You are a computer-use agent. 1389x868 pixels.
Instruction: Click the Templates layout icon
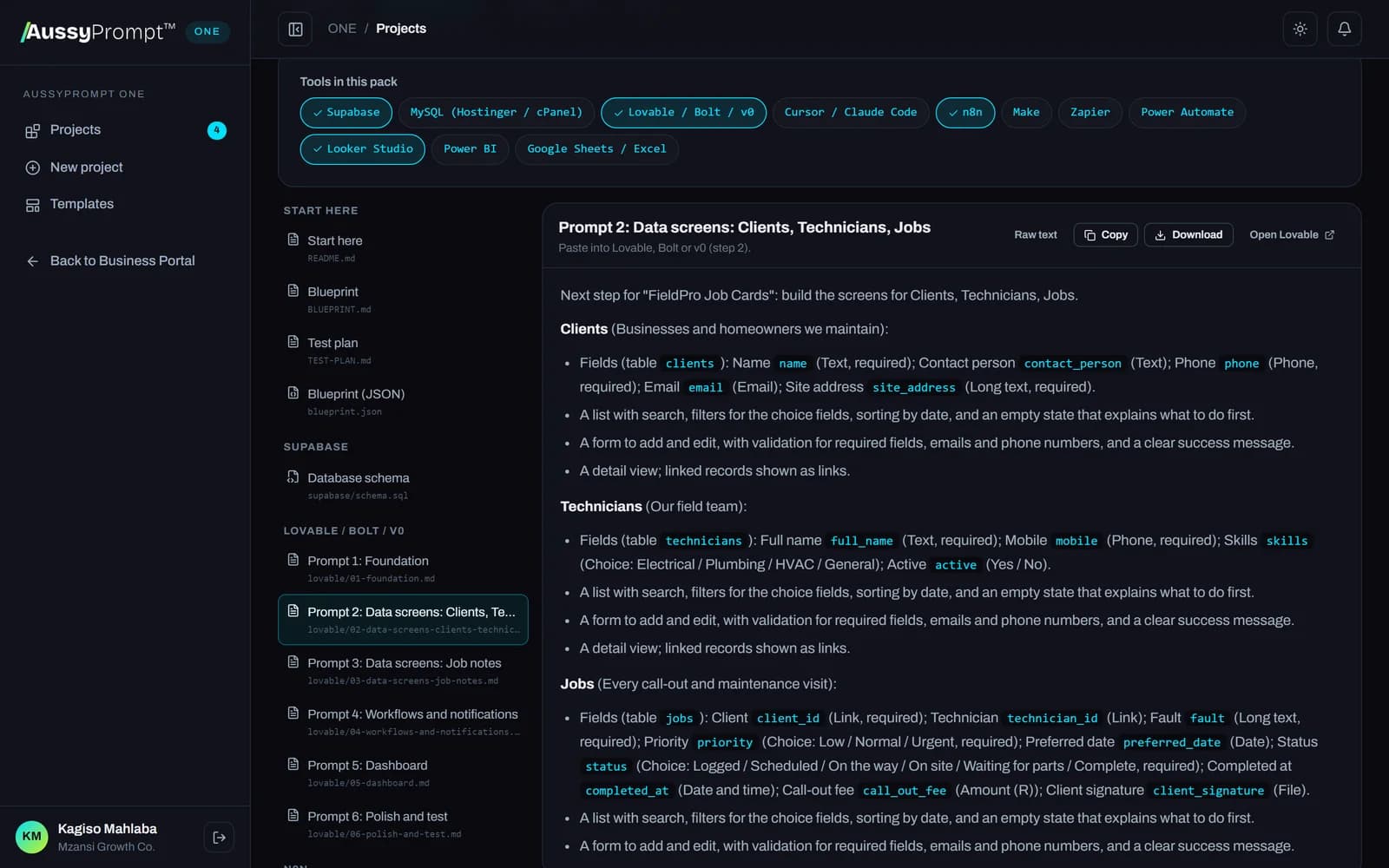coord(32,205)
